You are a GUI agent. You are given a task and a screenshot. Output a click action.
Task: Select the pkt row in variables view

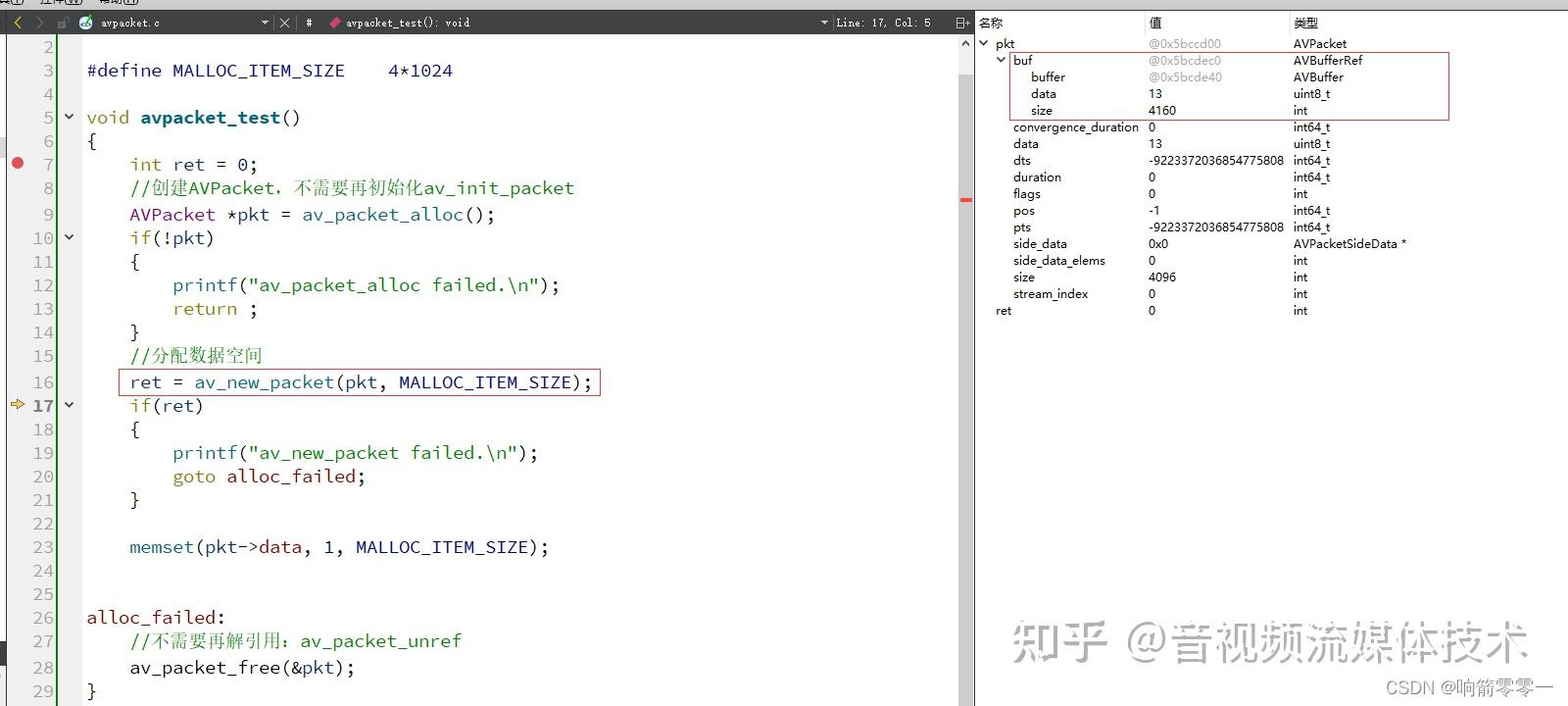1271,43
